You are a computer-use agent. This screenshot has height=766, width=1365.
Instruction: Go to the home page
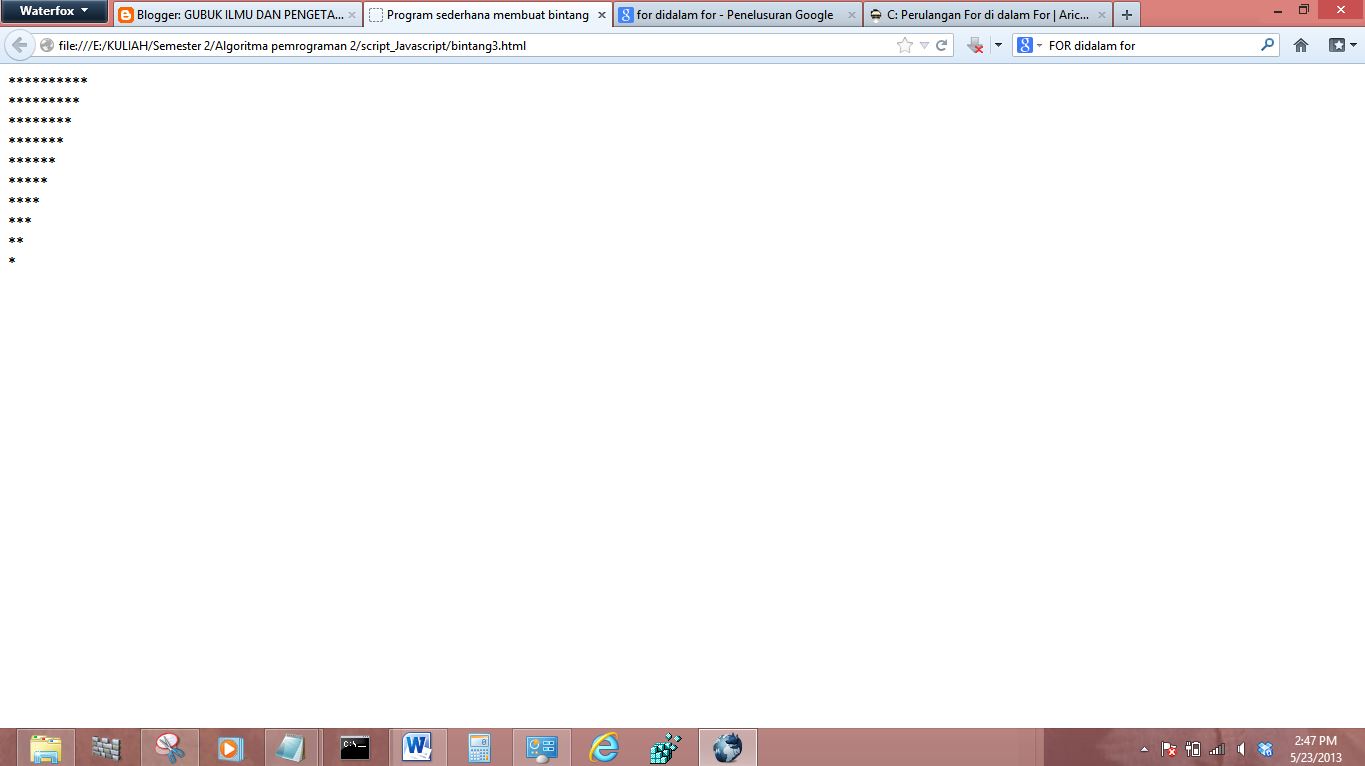1301,45
